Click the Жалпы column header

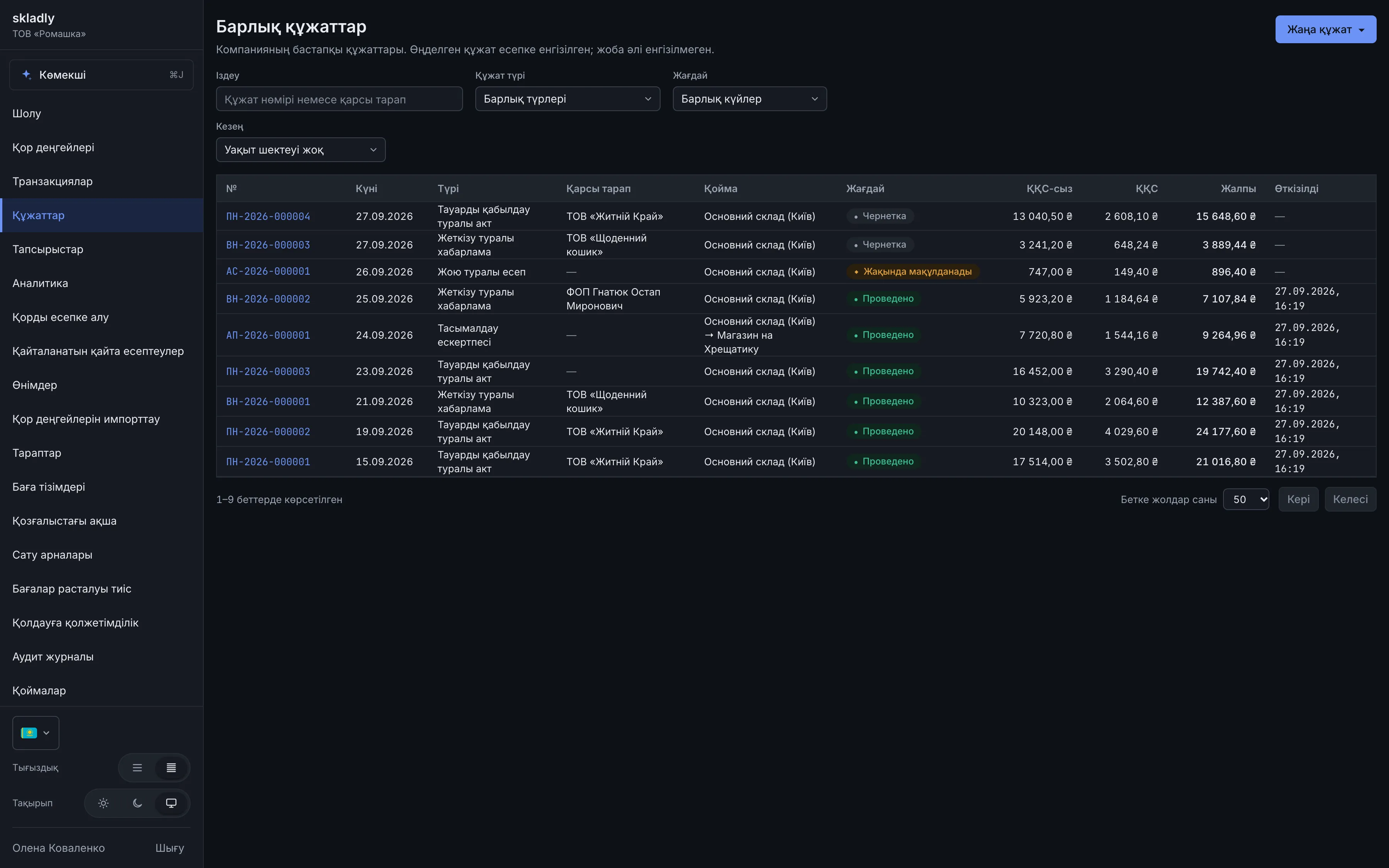pyautogui.click(x=1238, y=189)
